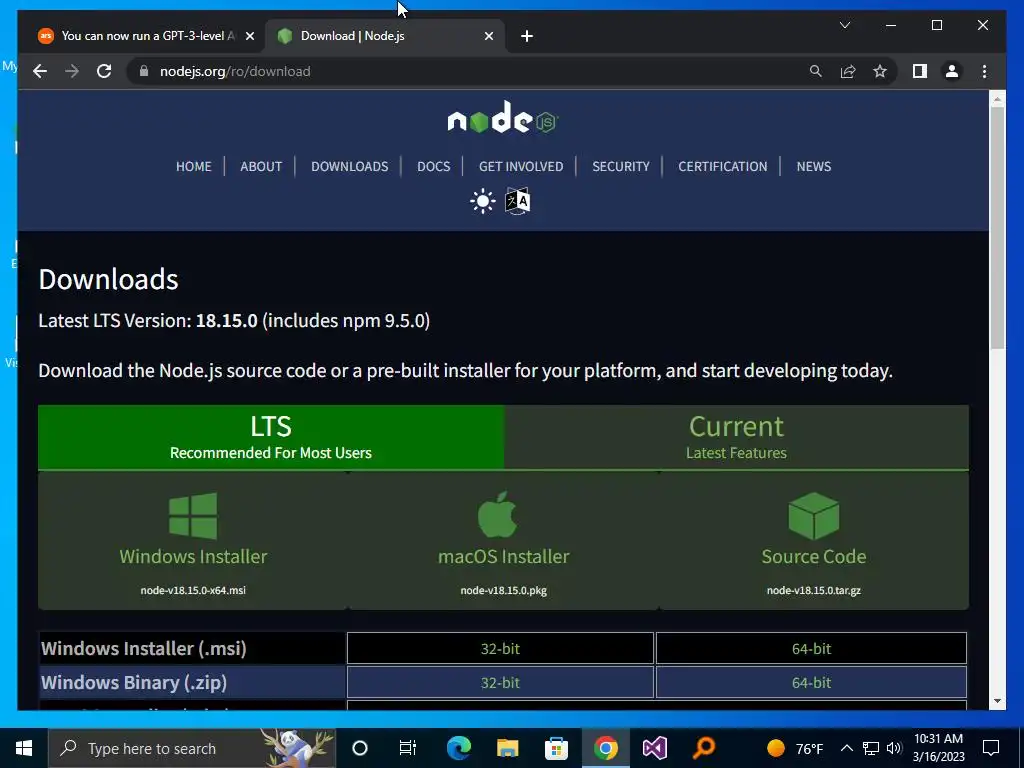Open Microsoft Store from the taskbar
This screenshot has height=768, width=1024.
(556, 748)
